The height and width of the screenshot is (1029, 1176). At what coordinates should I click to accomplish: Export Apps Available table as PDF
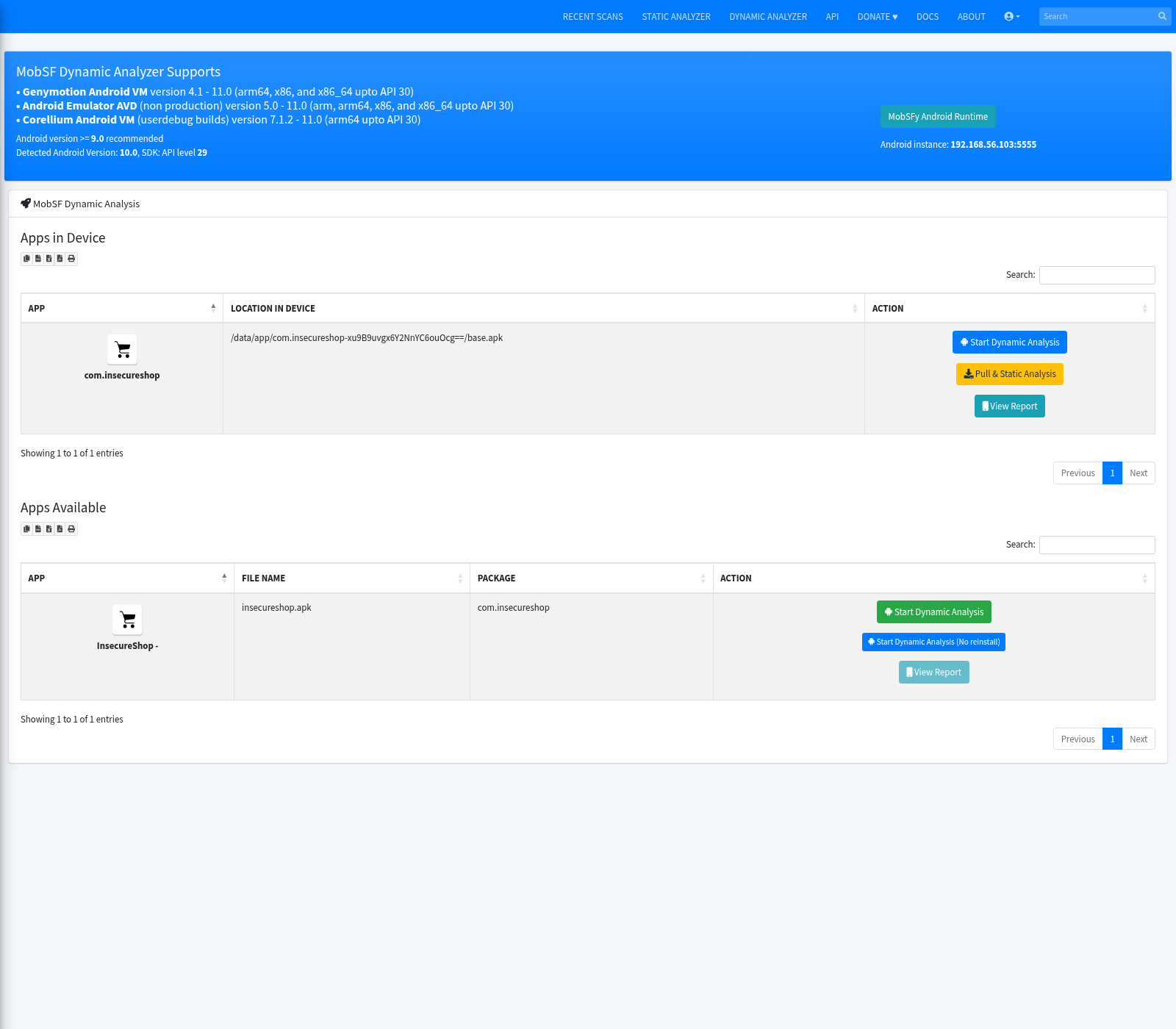(60, 528)
